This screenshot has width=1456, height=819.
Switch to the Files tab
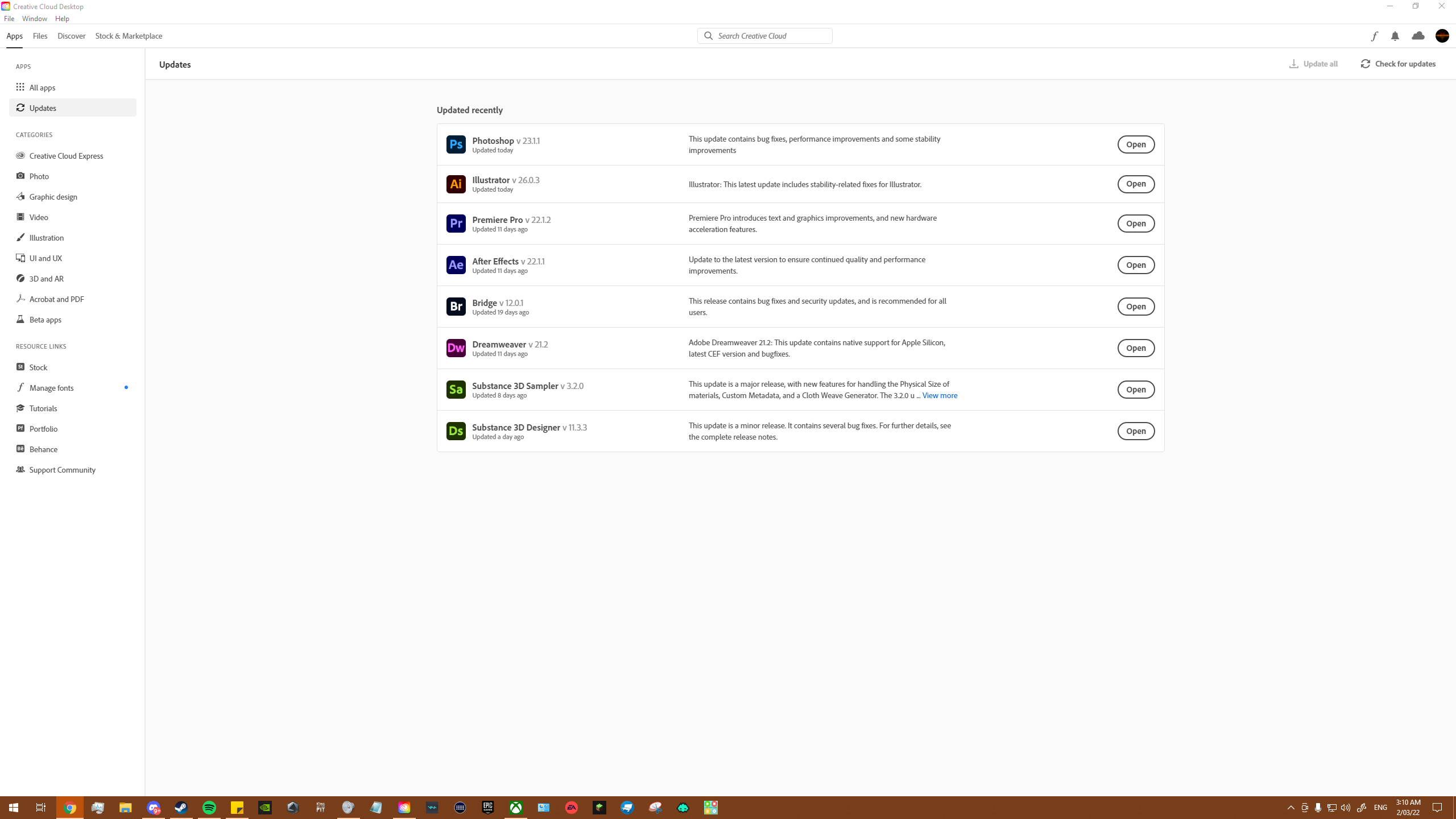pos(40,36)
